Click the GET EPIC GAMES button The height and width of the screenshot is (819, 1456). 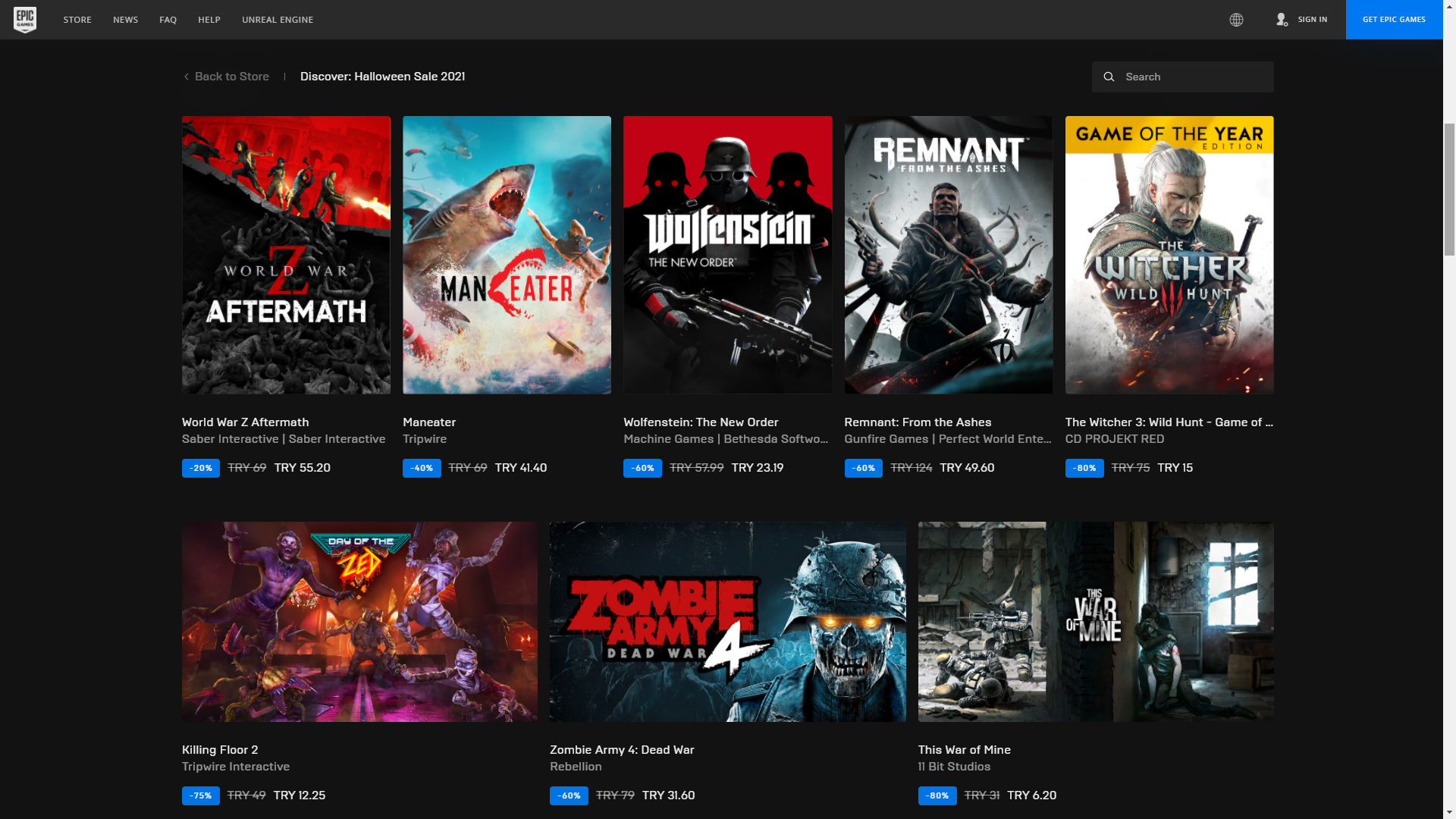tap(1394, 20)
